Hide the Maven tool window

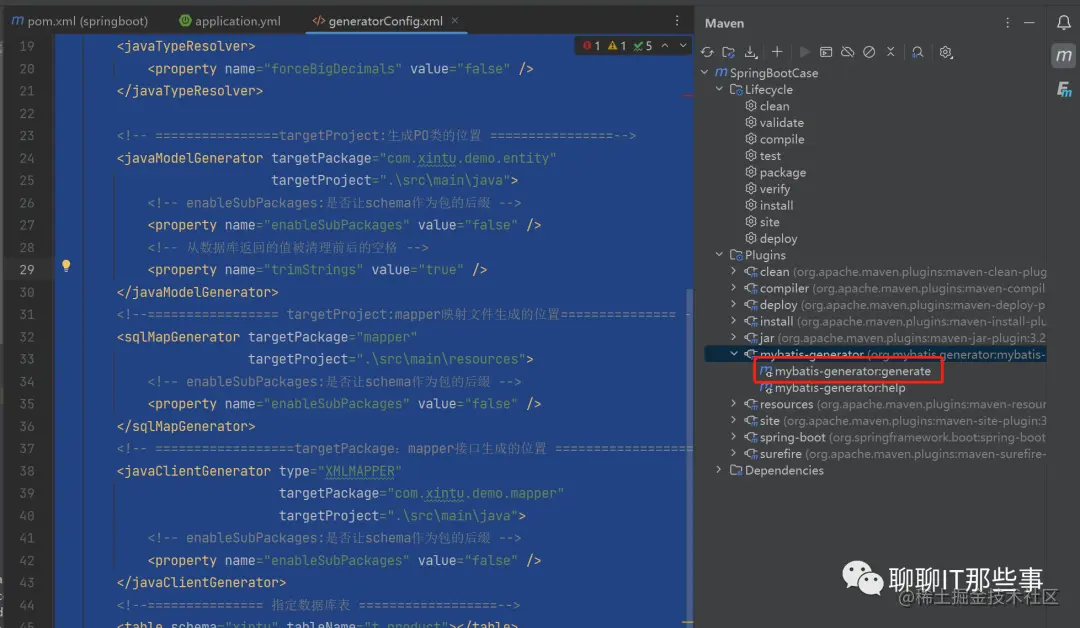[x=1029, y=23]
